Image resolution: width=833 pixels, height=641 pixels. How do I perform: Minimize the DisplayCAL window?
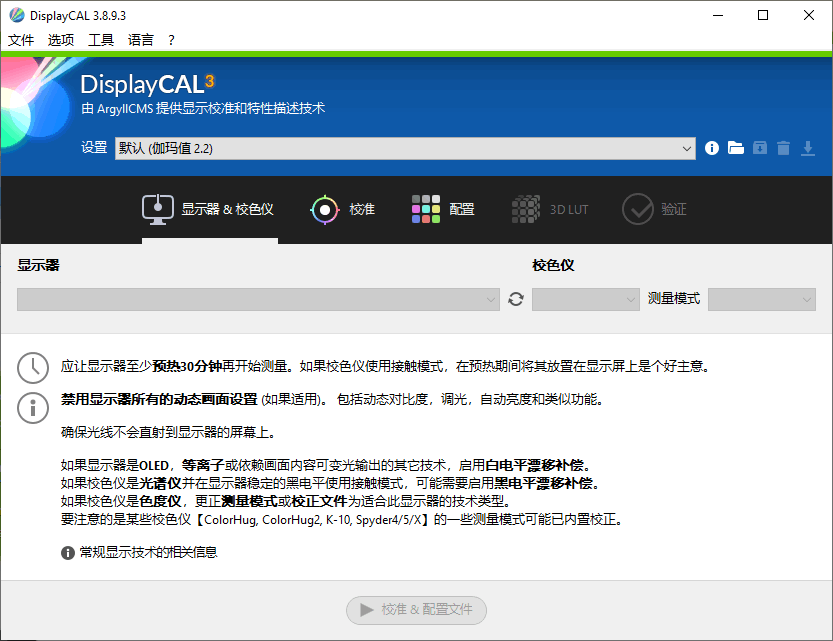pos(718,15)
